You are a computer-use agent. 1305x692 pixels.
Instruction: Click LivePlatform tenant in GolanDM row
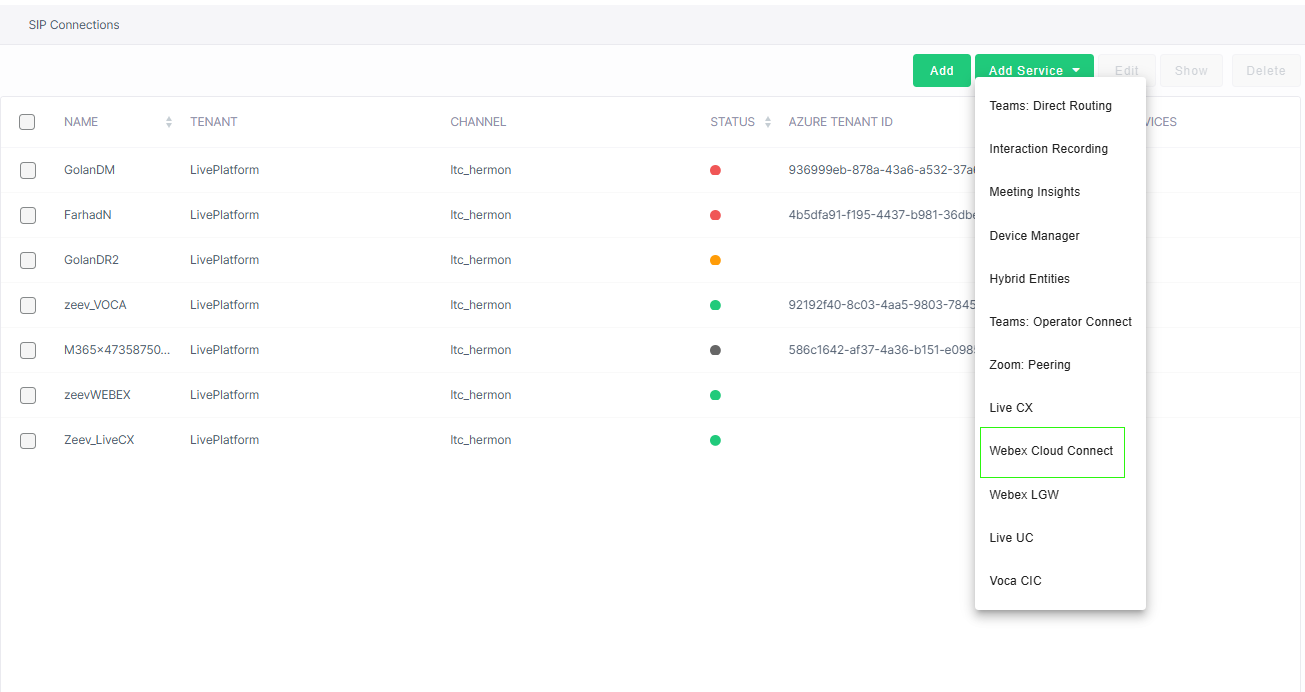(224, 170)
